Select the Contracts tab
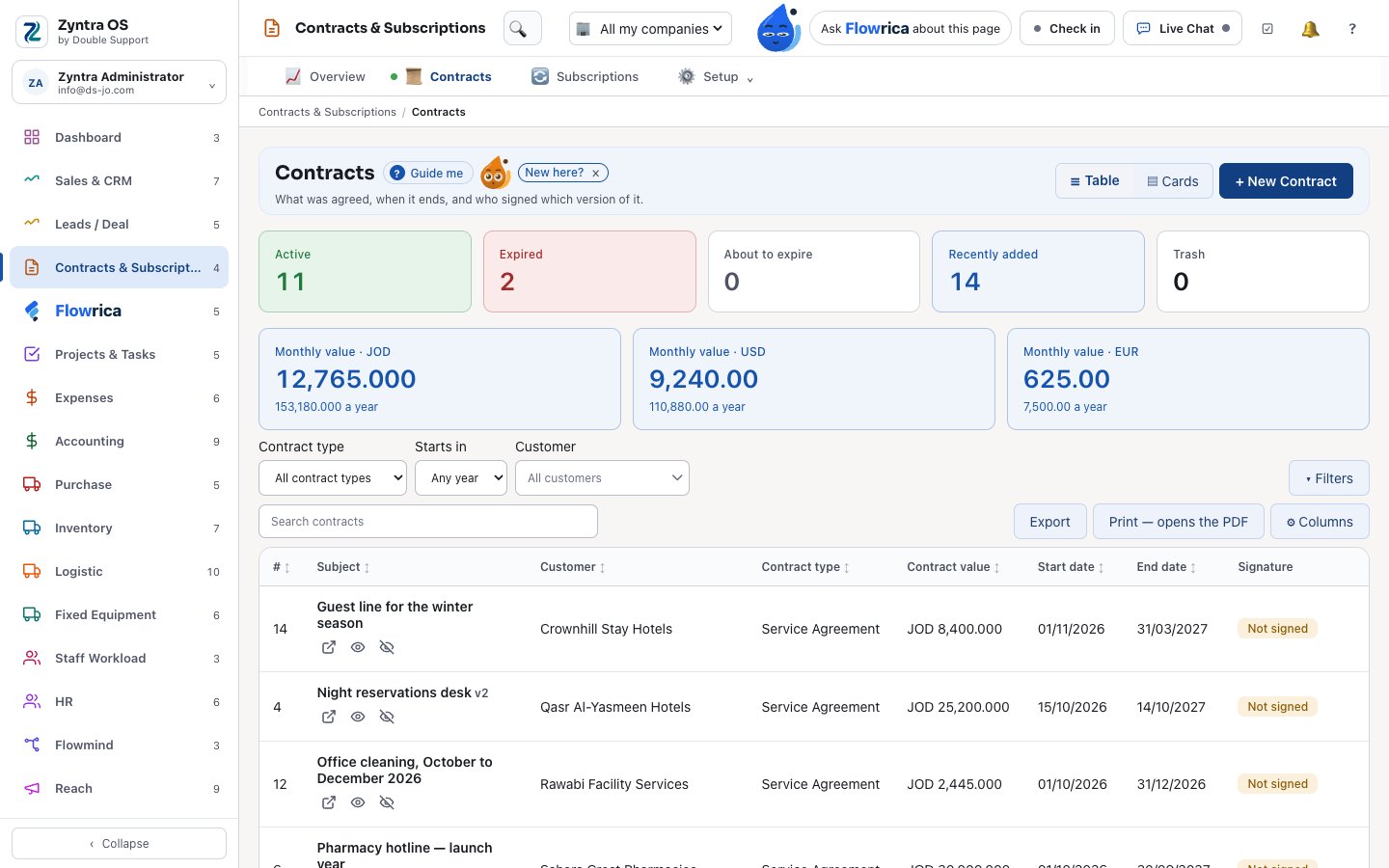1389x868 pixels. tap(449, 76)
